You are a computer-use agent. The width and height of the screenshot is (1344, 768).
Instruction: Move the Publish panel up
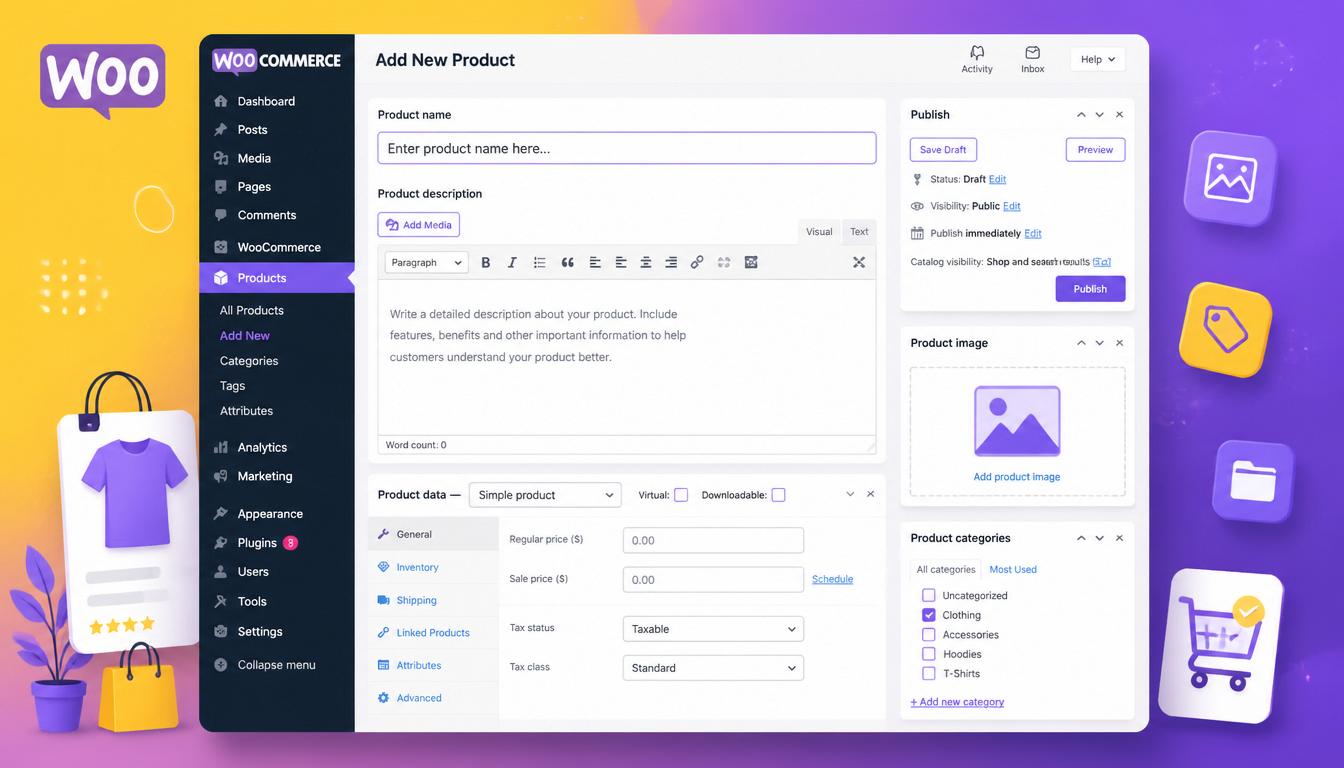1081,115
